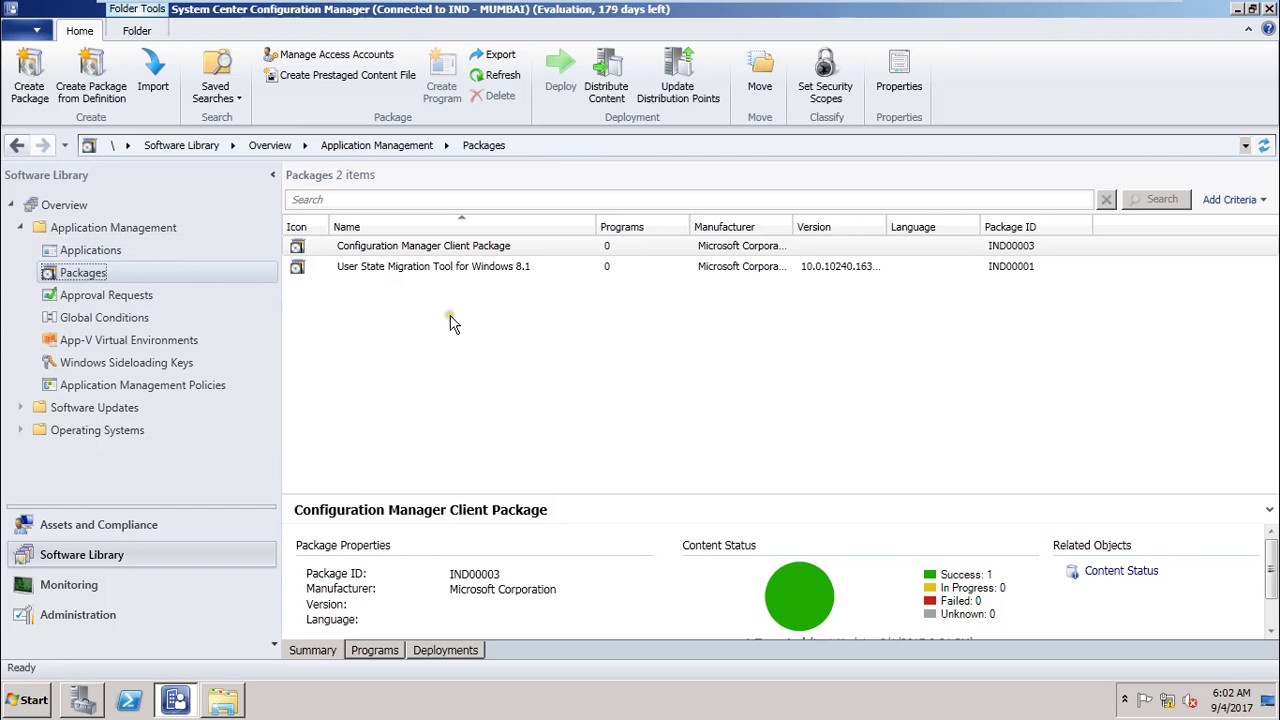1280x720 pixels.
Task: Click Overview in the breadcrumb path
Action: (270, 146)
